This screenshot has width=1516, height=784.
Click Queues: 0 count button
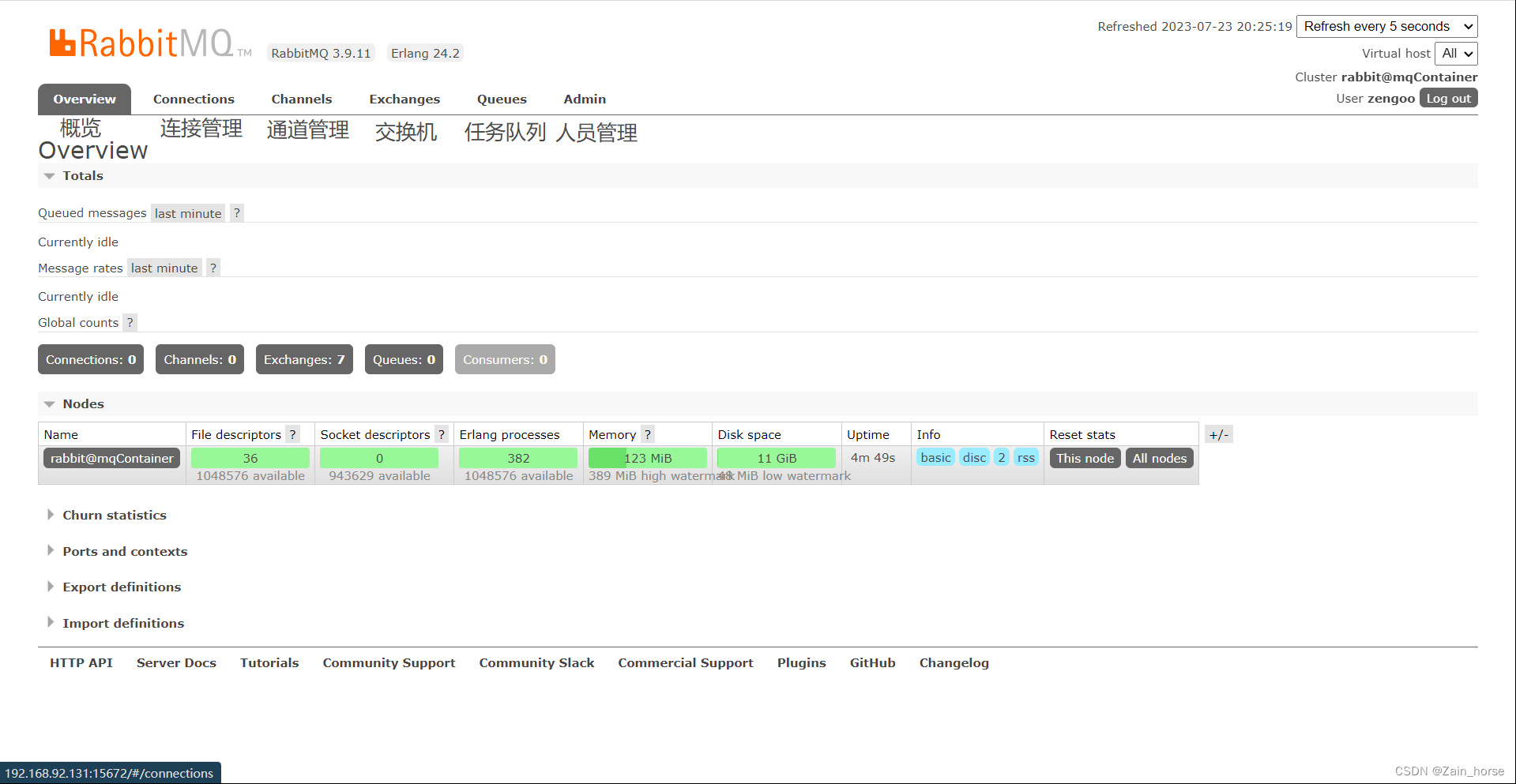tap(404, 359)
